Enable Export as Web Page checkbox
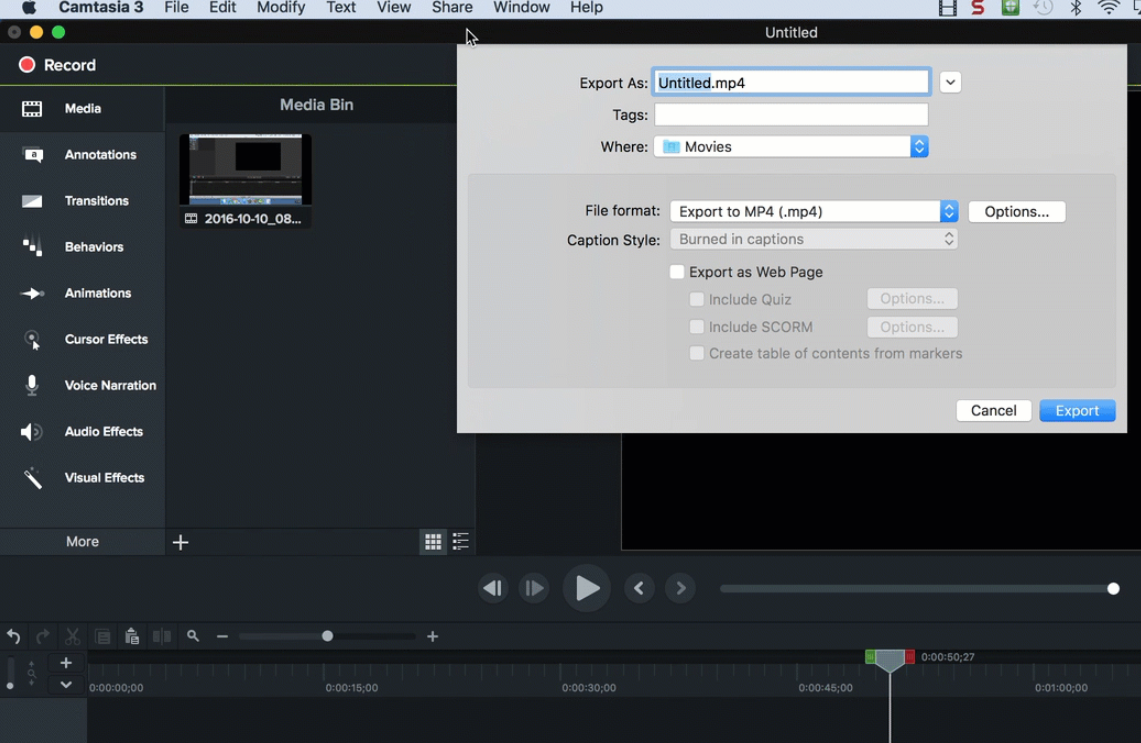This screenshot has height=743, width=1141. tap(677, 272)
